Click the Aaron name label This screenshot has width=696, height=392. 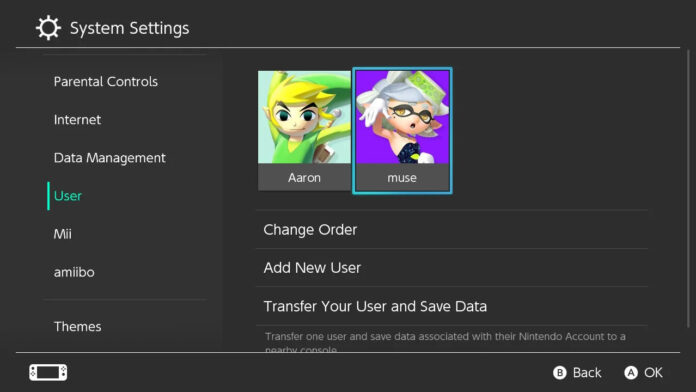[x=304, y=178]
